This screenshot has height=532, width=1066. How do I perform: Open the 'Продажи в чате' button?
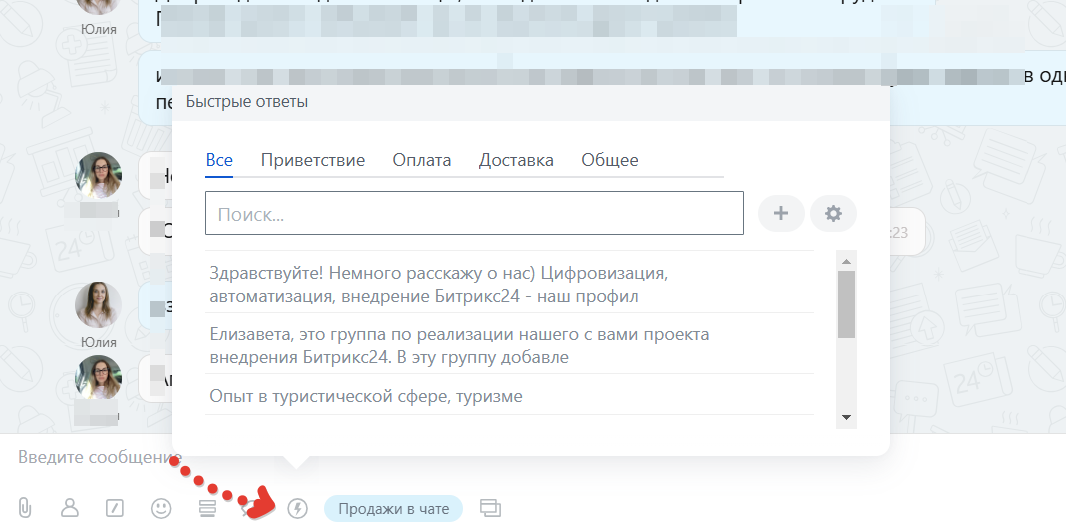coord(394,508)
